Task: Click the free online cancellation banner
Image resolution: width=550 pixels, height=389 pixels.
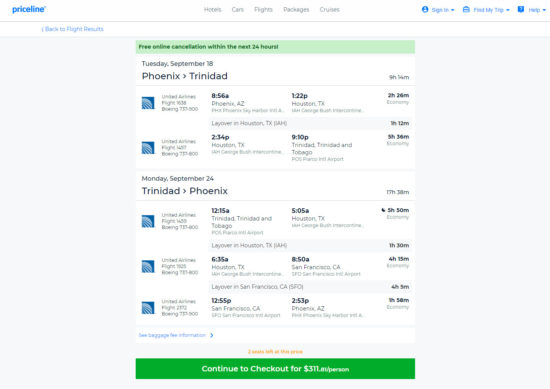Action: coord(275,47)
